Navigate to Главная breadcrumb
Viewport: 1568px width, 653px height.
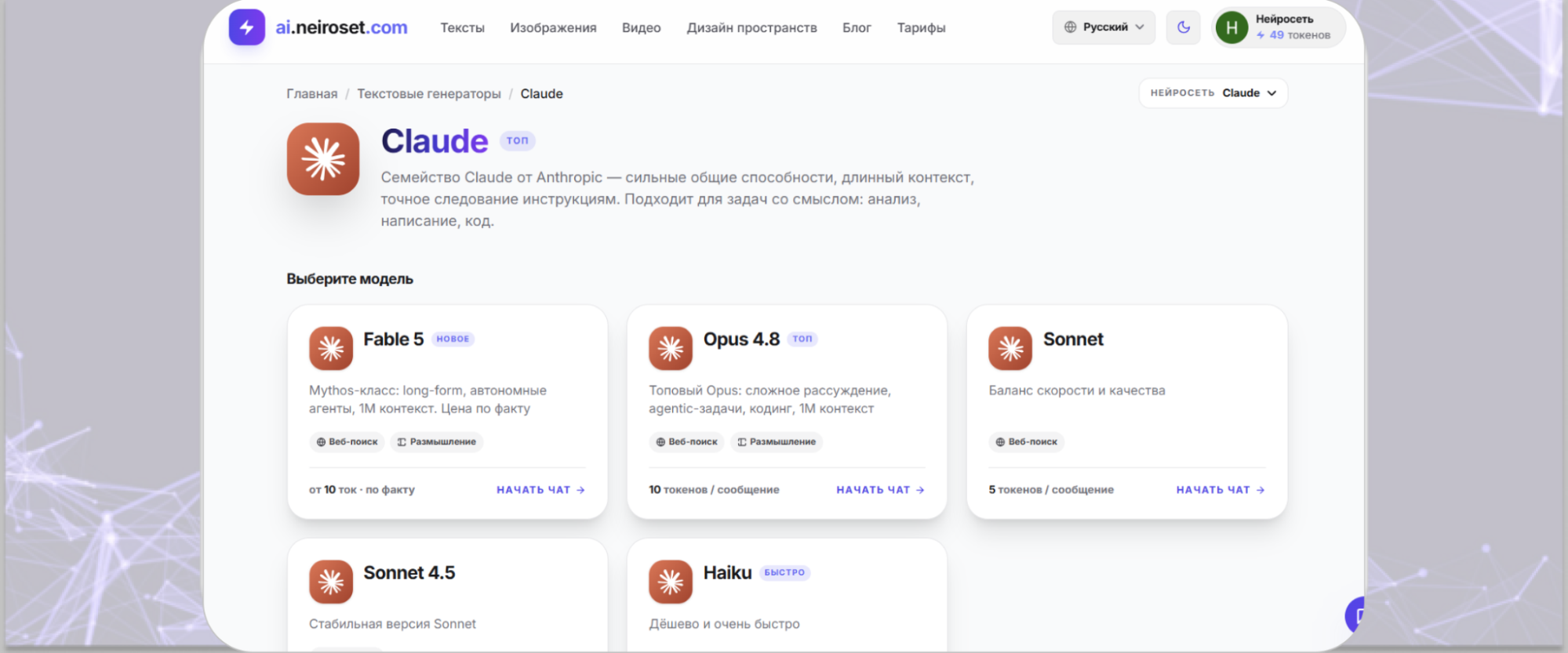point(311,93)
